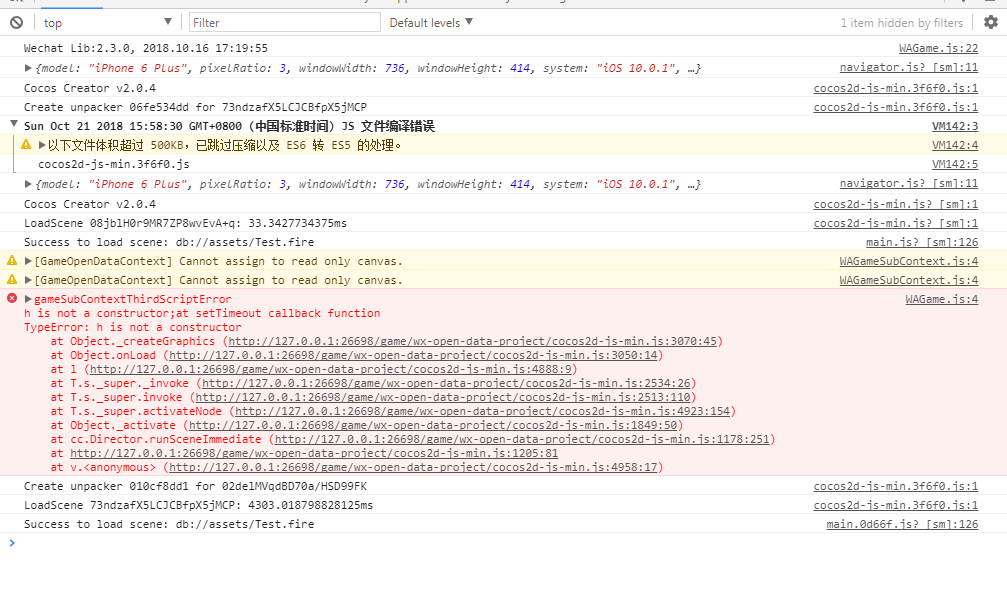1007x601 pixels.
Task: Open source link main.js? [sm]:126
Action: (922, 242)
